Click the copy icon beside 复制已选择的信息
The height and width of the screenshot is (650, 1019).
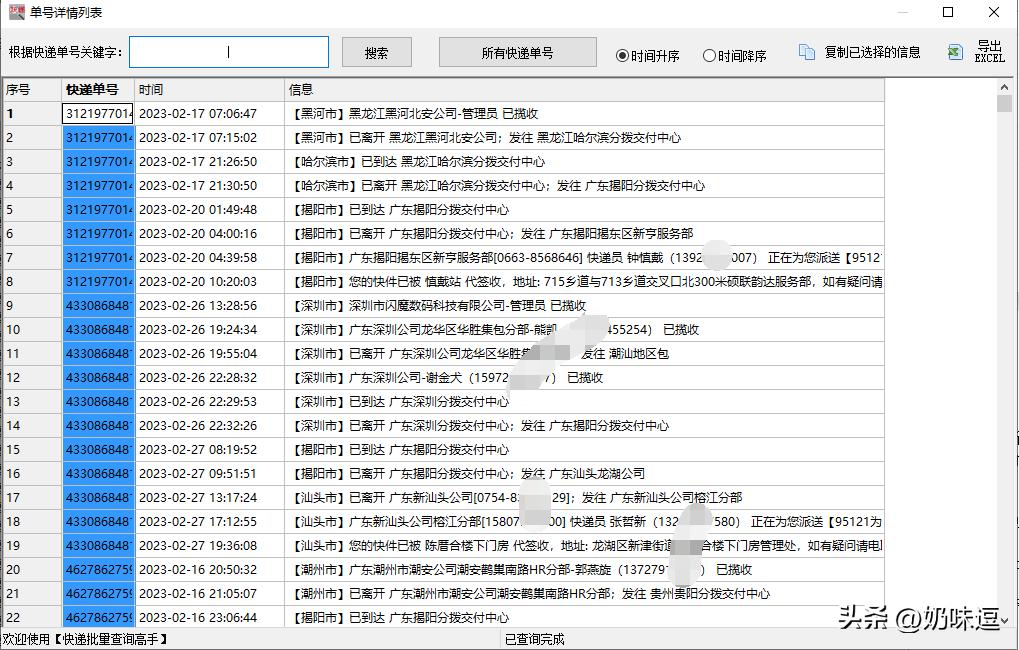(x=810, y=53)
